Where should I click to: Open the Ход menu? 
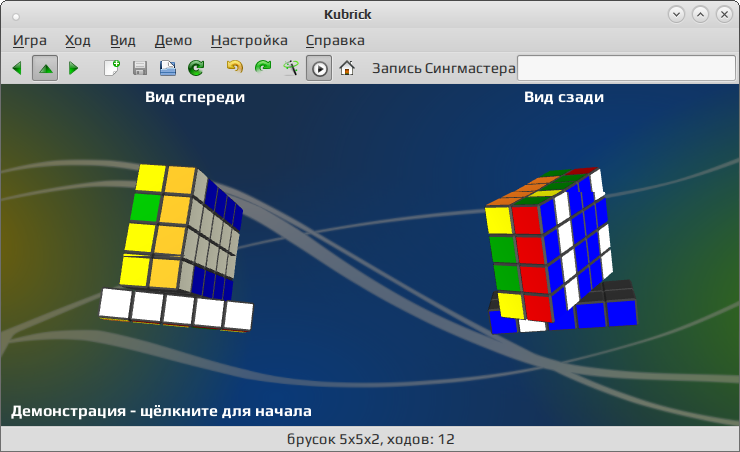[78, 41]
